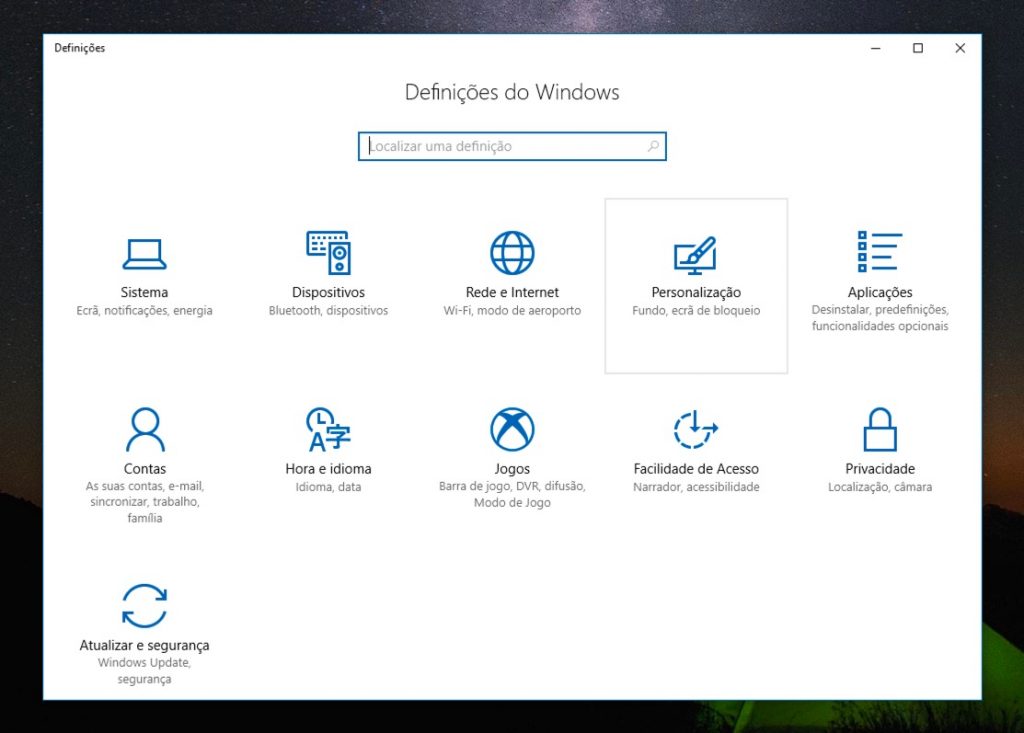Click the search magnifier icon
The width and height of the screenshot is (1024, 733).
(651, 146)
